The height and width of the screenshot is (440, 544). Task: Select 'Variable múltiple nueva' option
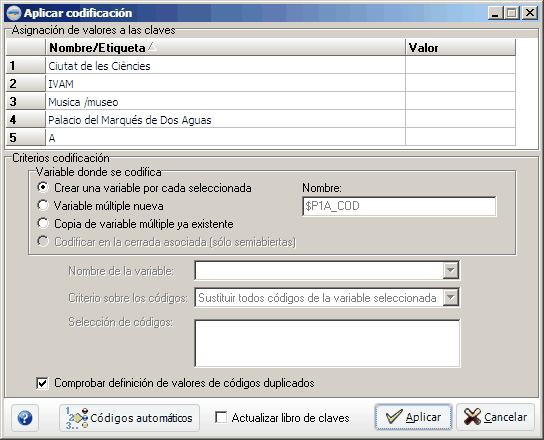tap(43, 206)
